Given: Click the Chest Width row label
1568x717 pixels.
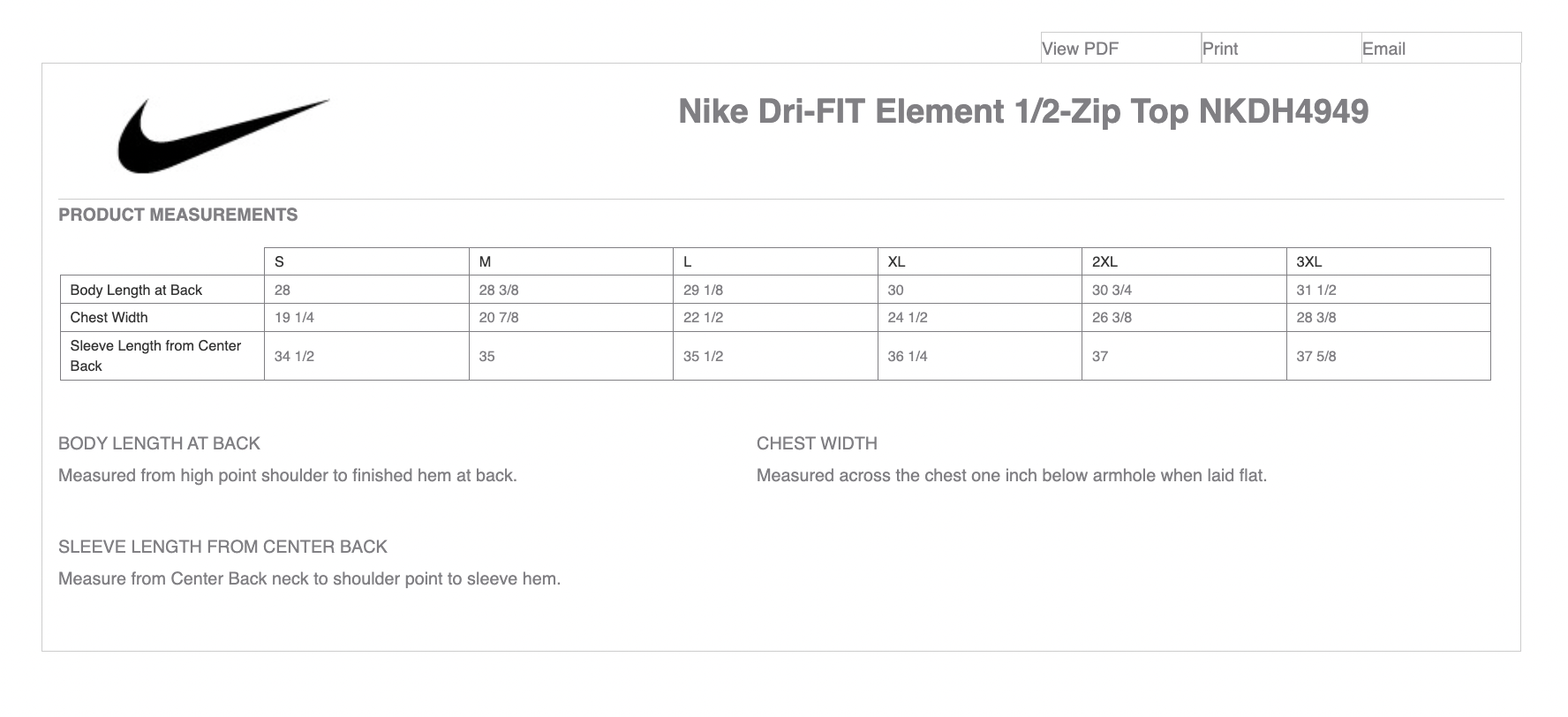Looking at the screenshot, I should click(109, 317).
